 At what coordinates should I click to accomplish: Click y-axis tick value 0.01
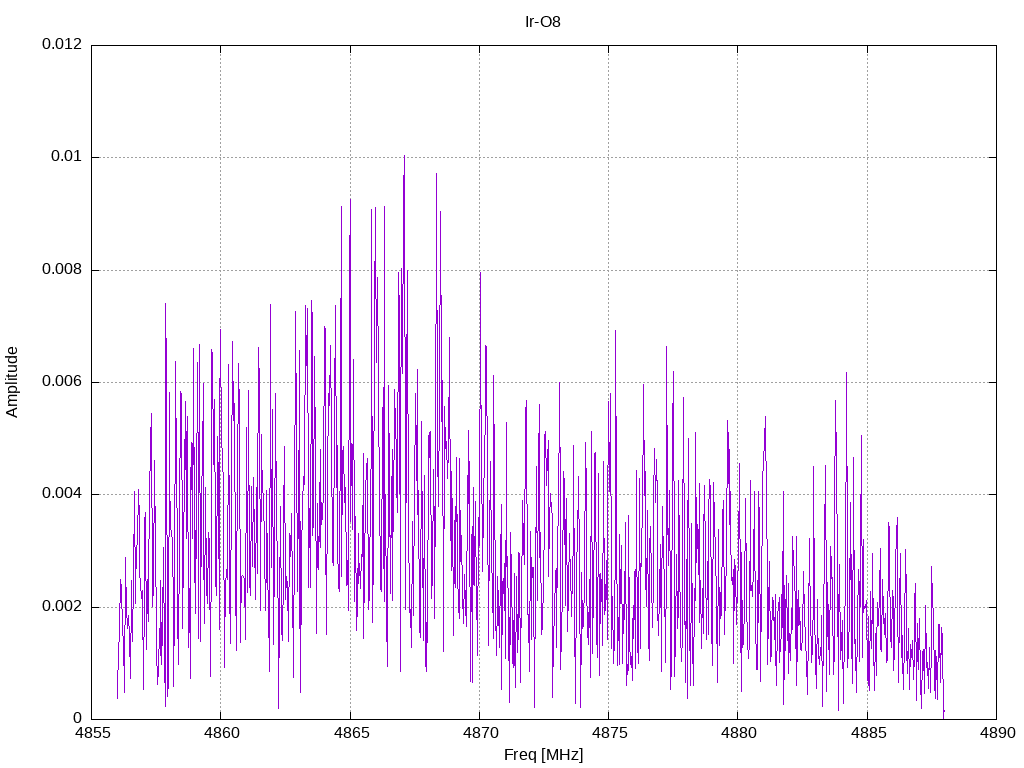pos(67,157)
